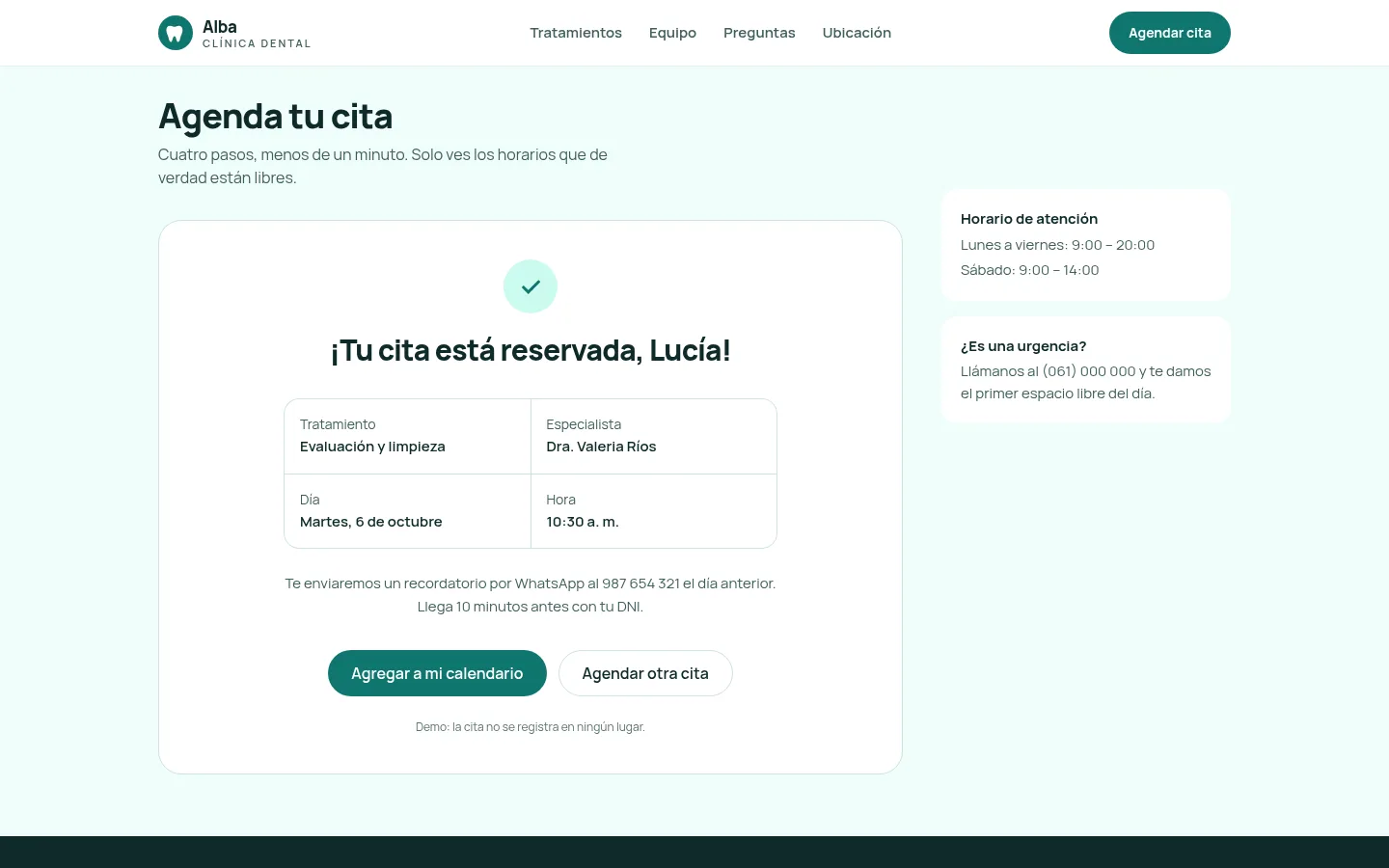This screenshot has height=868, width=1389.
Task: Navigate to Ubicación
Action: click(857, 33)
